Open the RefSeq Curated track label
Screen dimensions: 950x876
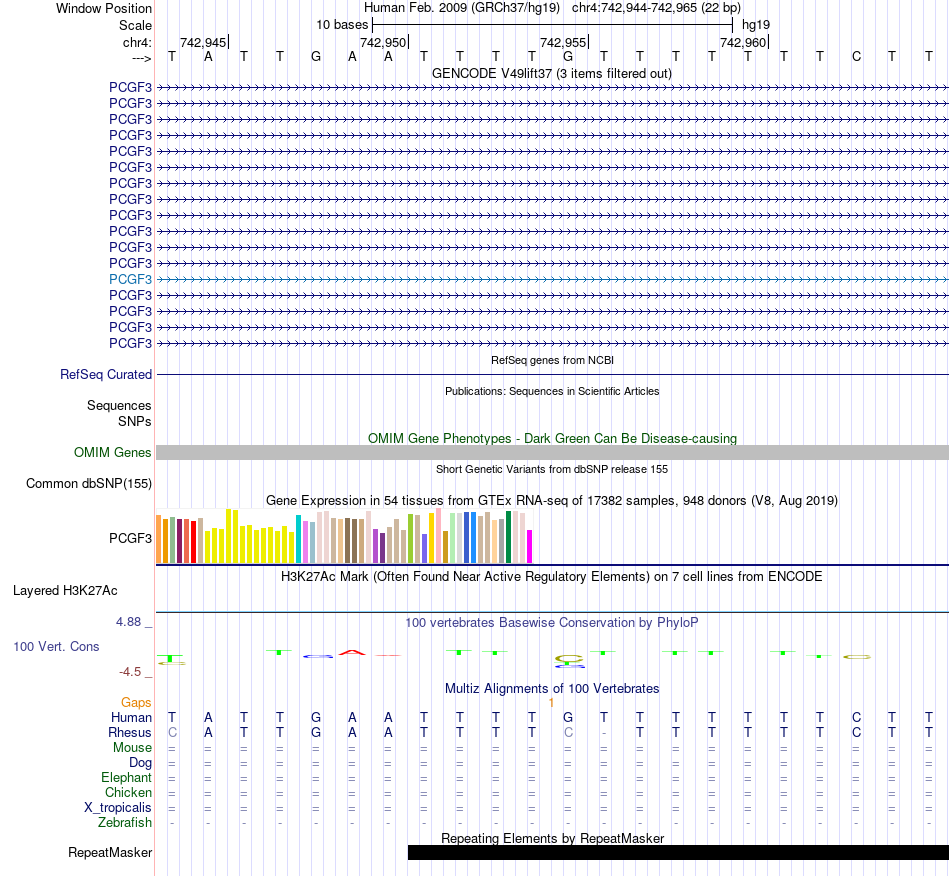point(106,374)
